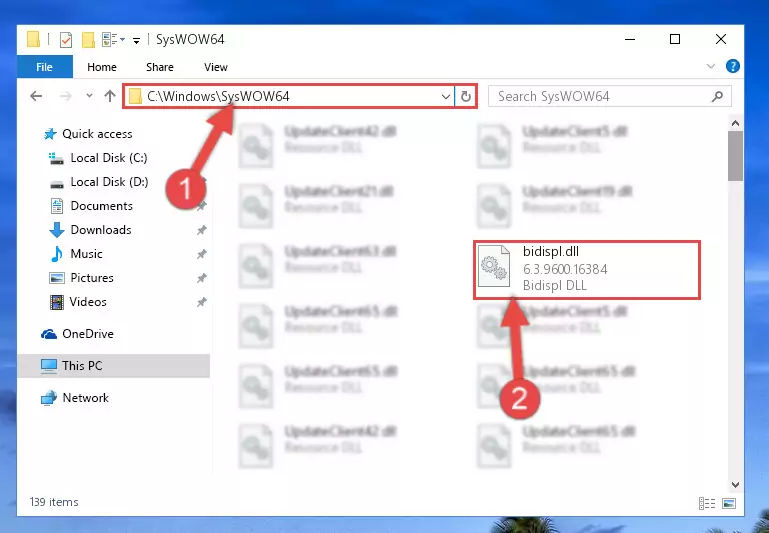Click the Properties quick access toolbar icon
769x533 pixels.
click(x=66, y=40)
